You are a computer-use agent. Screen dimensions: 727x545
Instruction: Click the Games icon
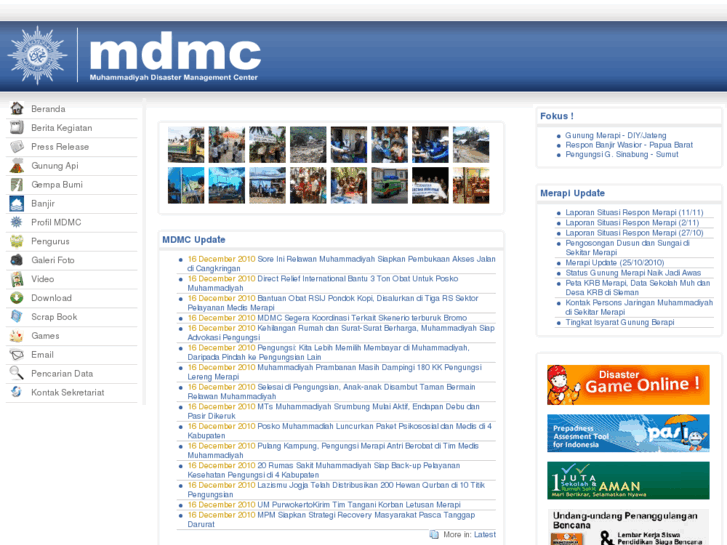pyautogui.click(x=17, y=336)
